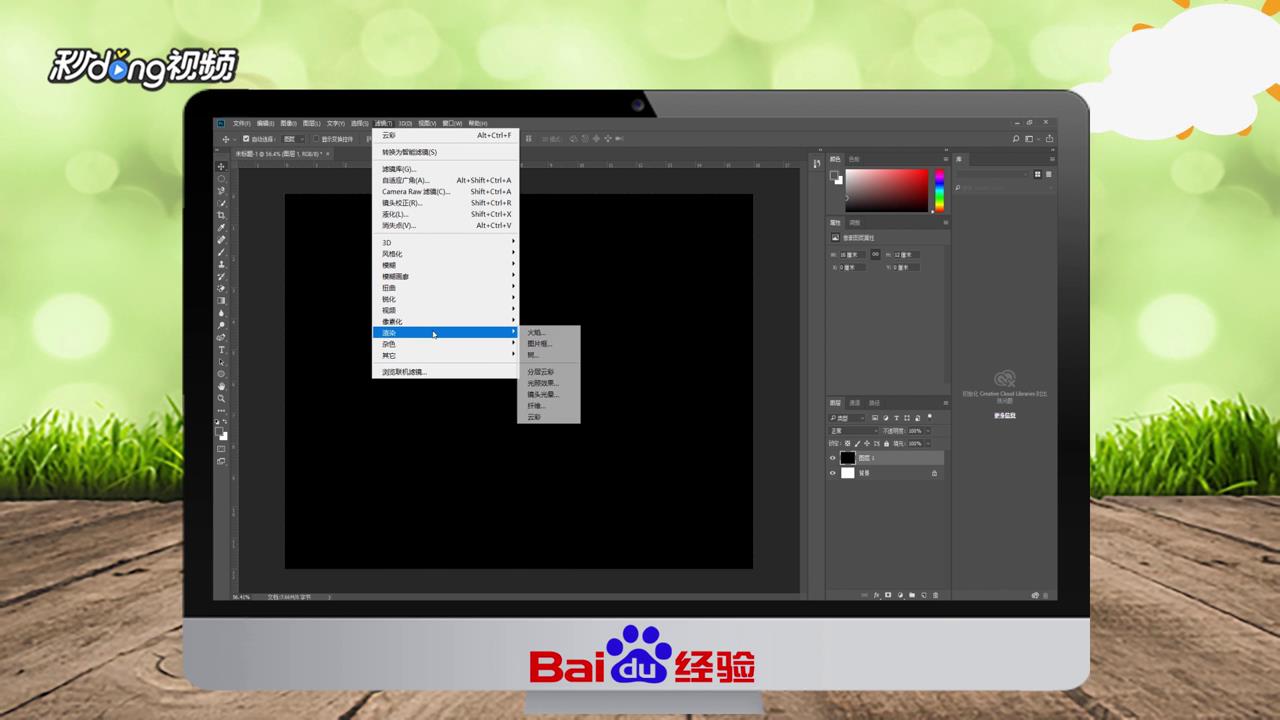Viewport: 1280px width, 720px height.
Task: Click the foreground color swatch in Color panel
Action: coord(834,175)
